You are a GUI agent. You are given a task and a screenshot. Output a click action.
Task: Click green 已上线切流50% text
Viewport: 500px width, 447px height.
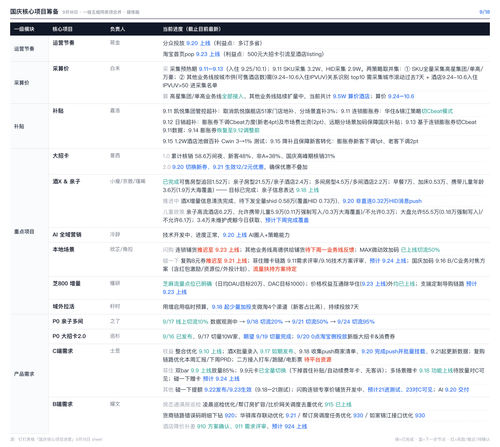tap(420, 250)
